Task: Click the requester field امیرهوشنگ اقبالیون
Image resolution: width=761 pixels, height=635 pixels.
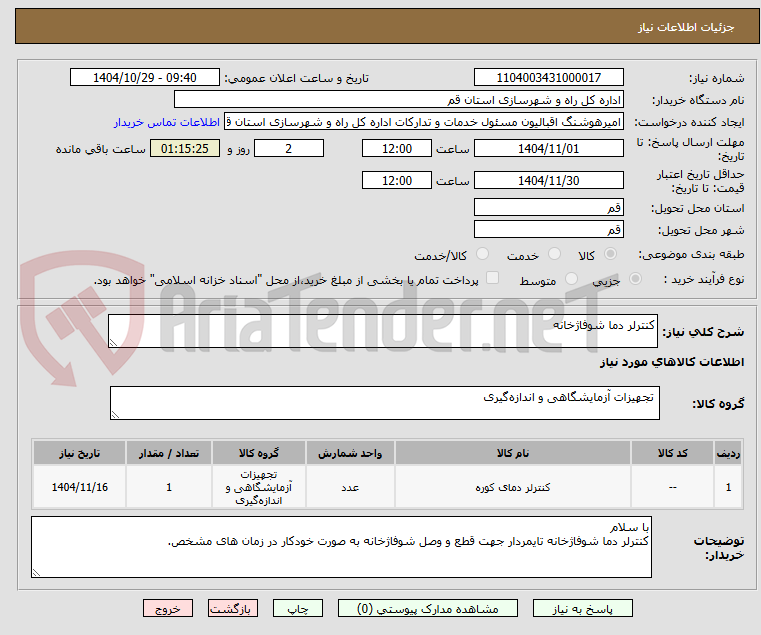Action: [424, 122]
